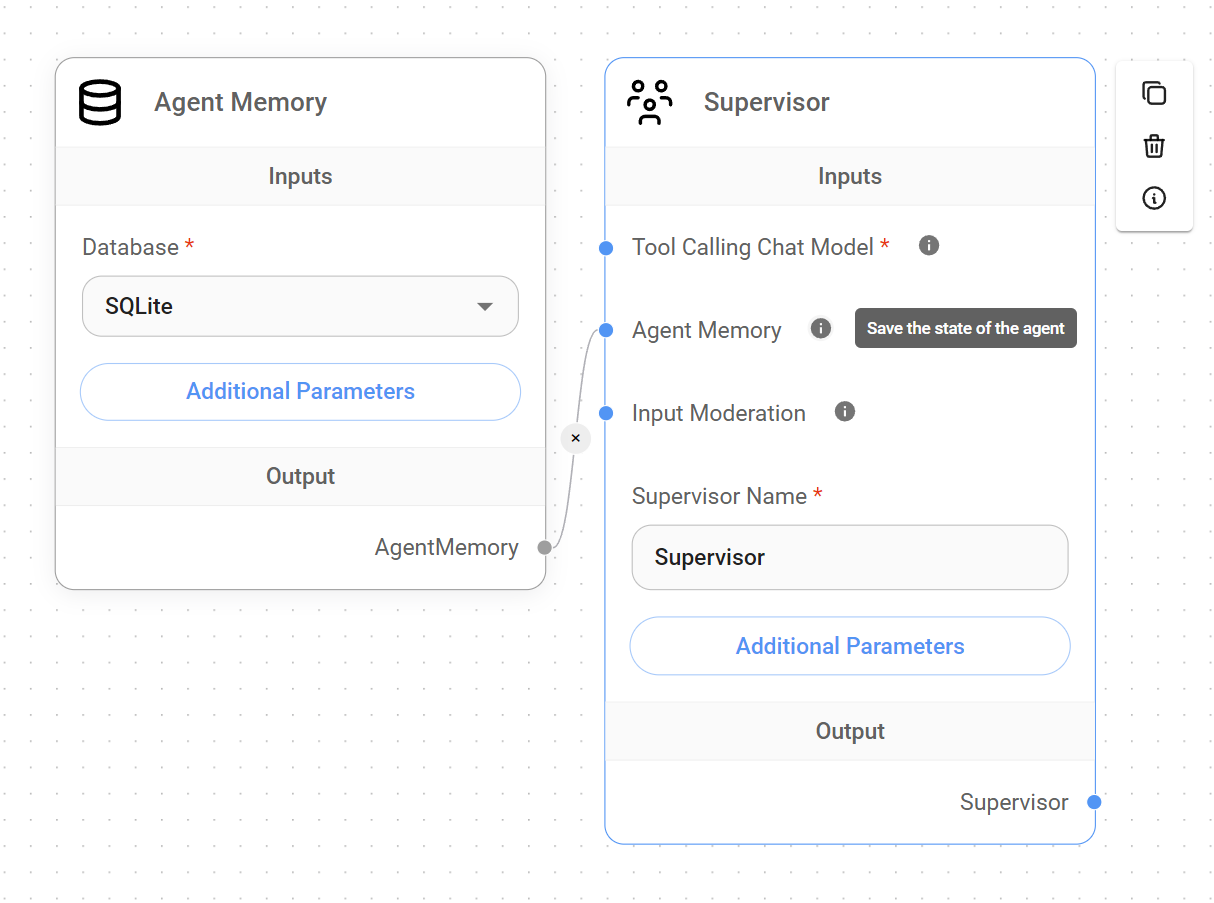1214x903 pixels.
Task: Click the Supervisor node people icon
Action: [649, 103]
